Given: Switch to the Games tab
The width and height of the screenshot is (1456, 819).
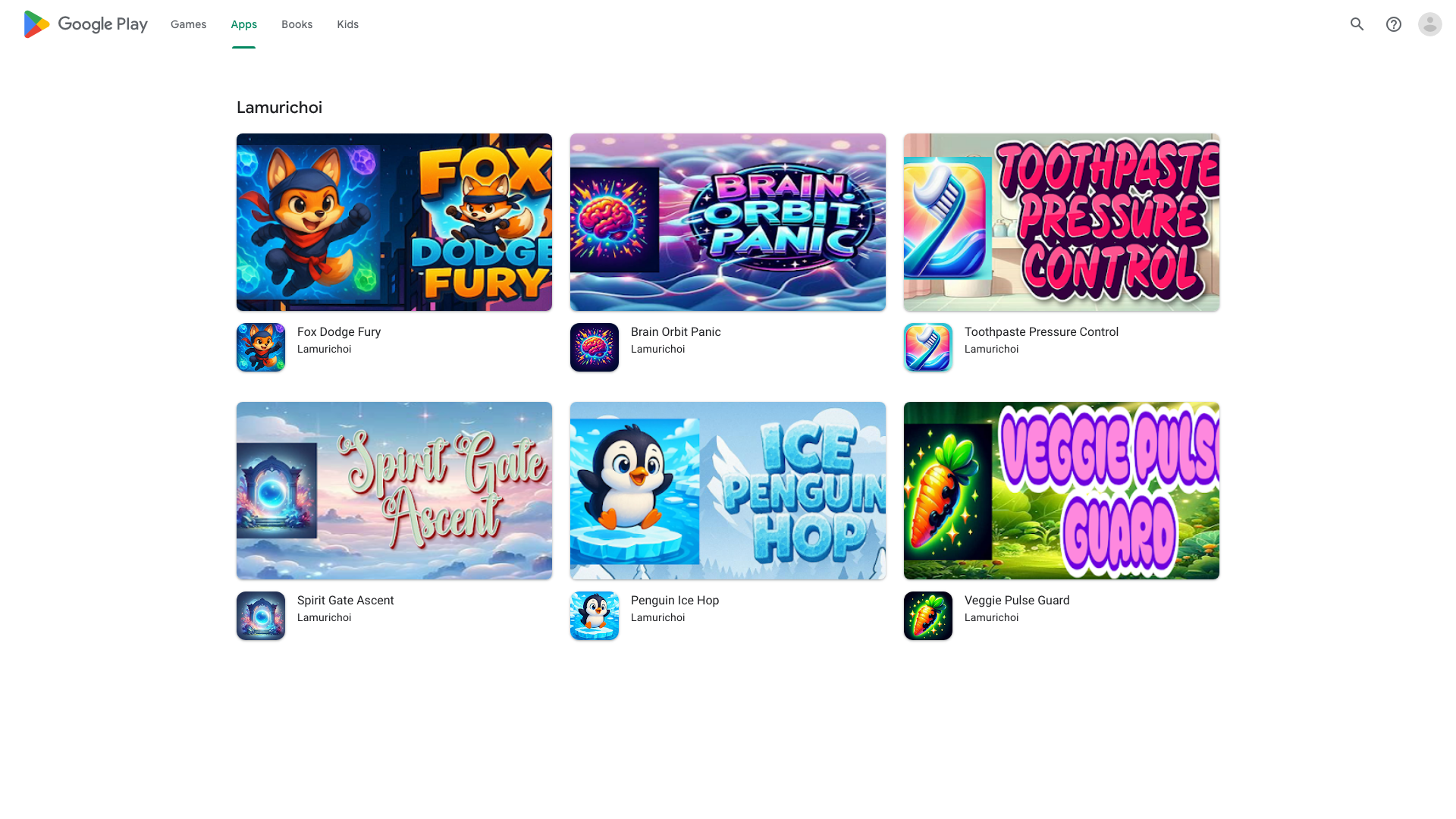Looking at the screenshot, I should (x=188, y=24).
